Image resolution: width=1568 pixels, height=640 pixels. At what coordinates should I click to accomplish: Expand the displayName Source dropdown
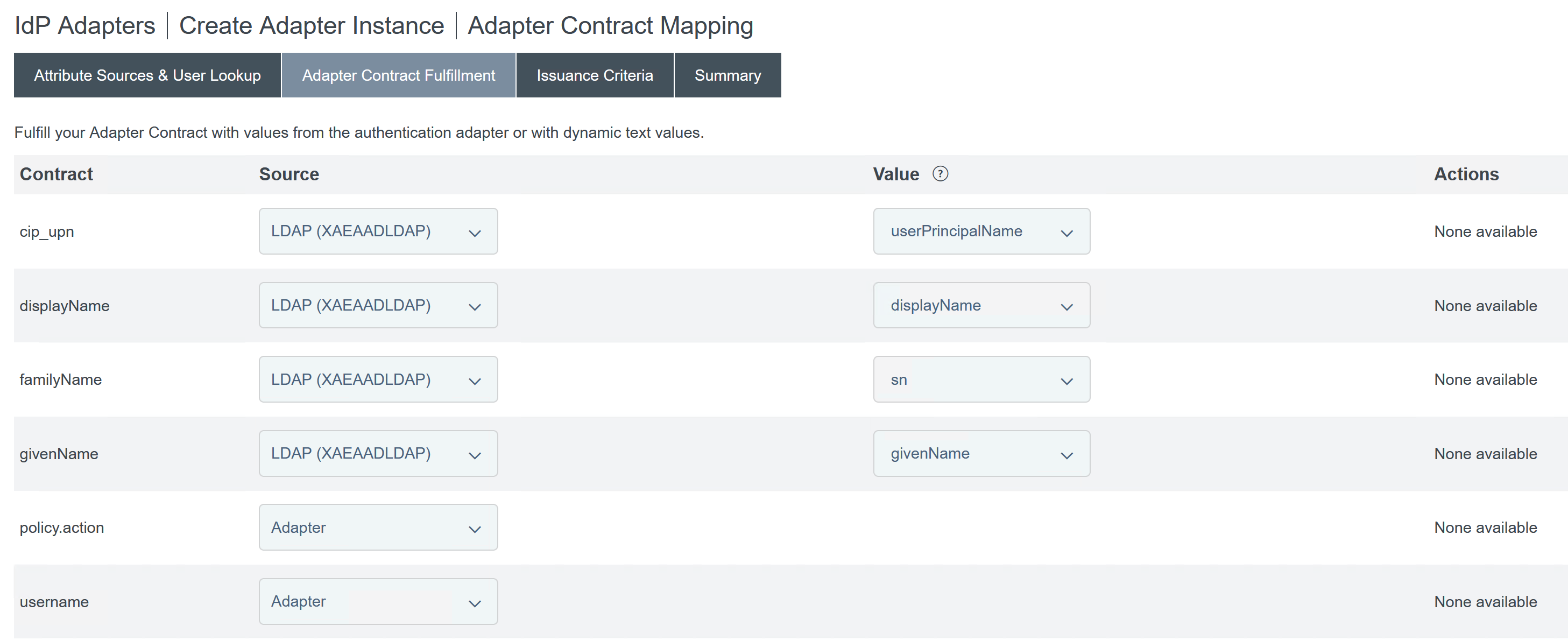378,306
